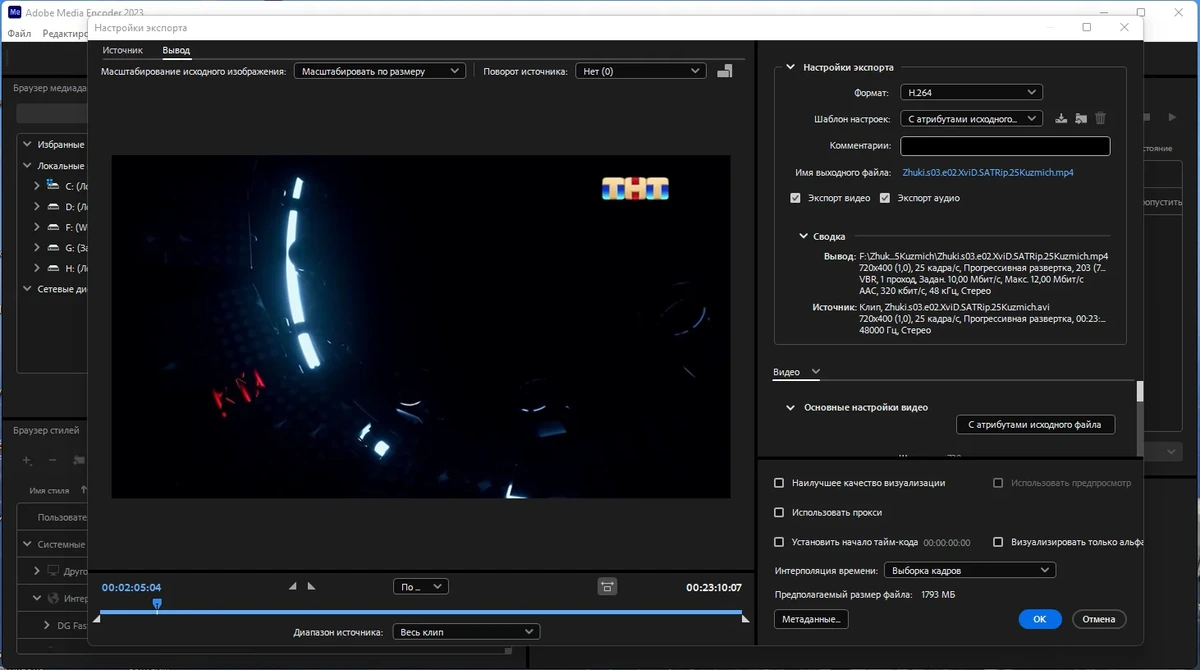Switch to the Источник tab
The width and height of the screenshot is (1200, 670).
coord(123,50)
